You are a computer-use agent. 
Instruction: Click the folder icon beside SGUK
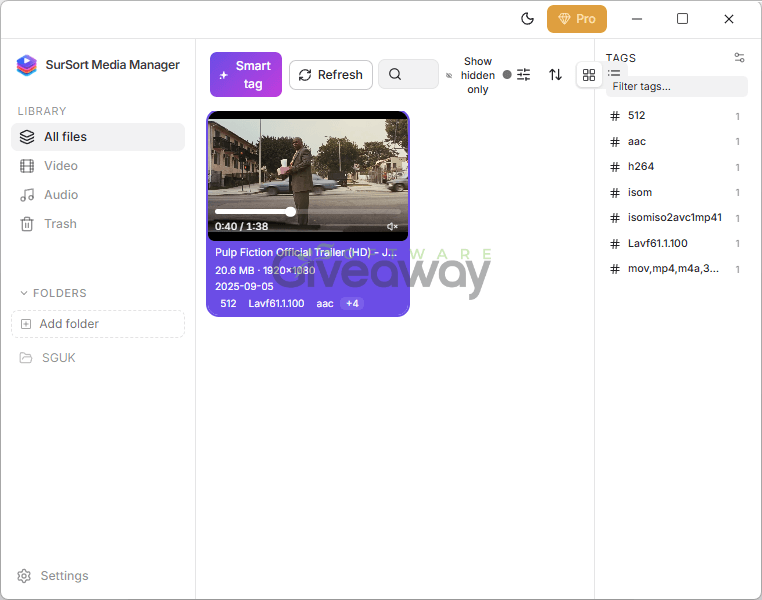(26, 358)
